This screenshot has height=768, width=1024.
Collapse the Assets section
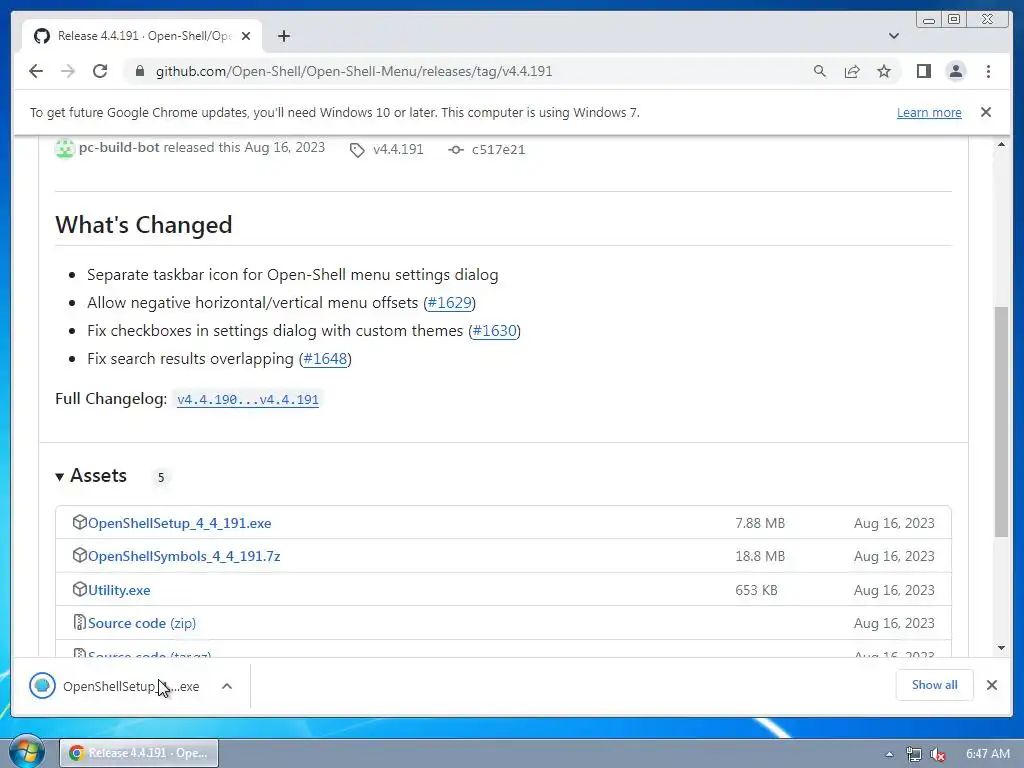pyautogui.click(x=91, y=476)
